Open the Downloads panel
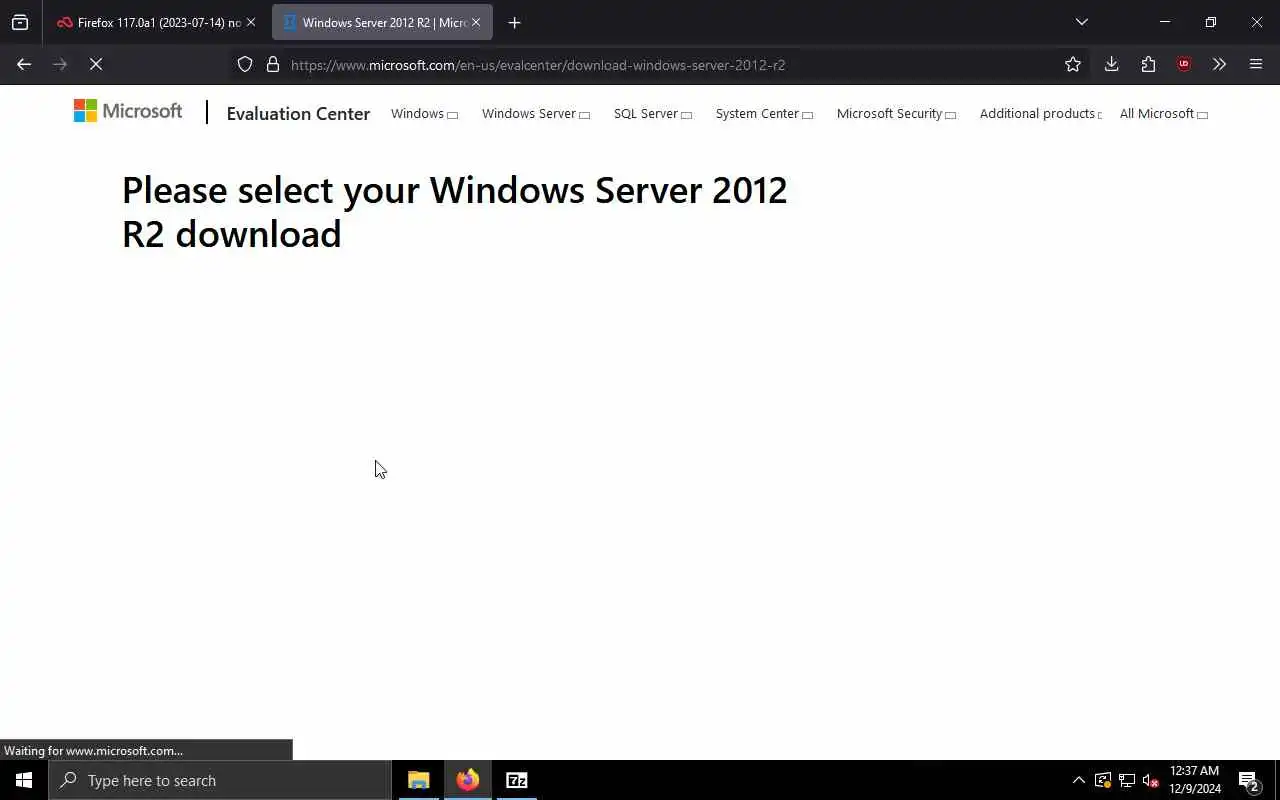The image size is (1280, 800). [x=1111, y=64]
